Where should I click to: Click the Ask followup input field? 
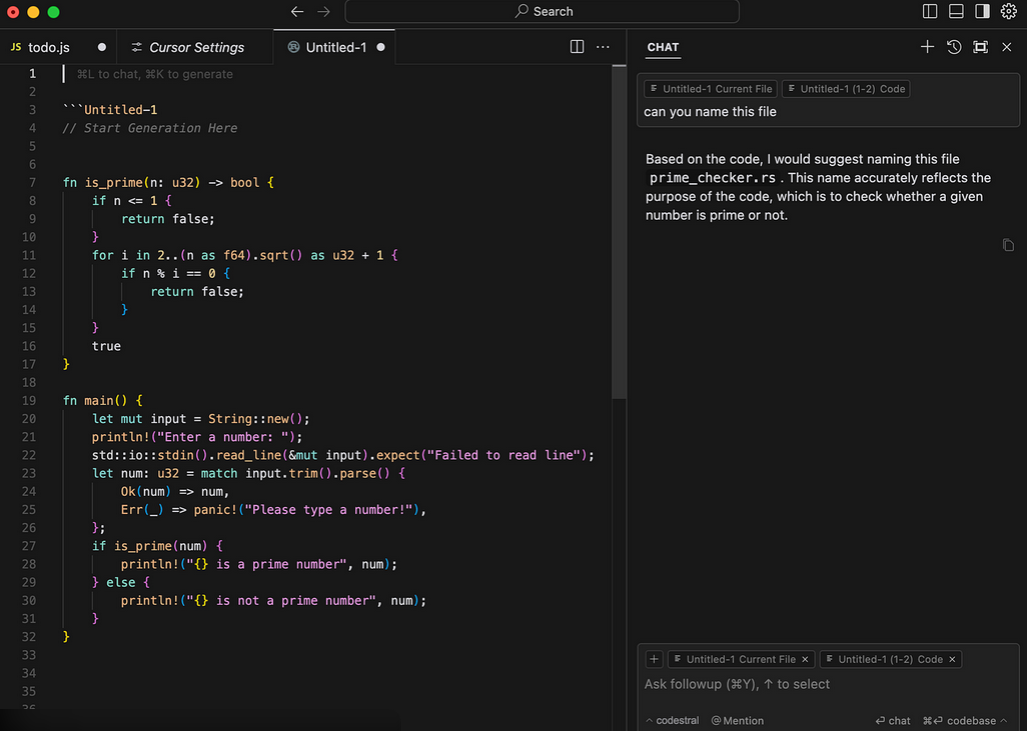[x=828, y=684]
